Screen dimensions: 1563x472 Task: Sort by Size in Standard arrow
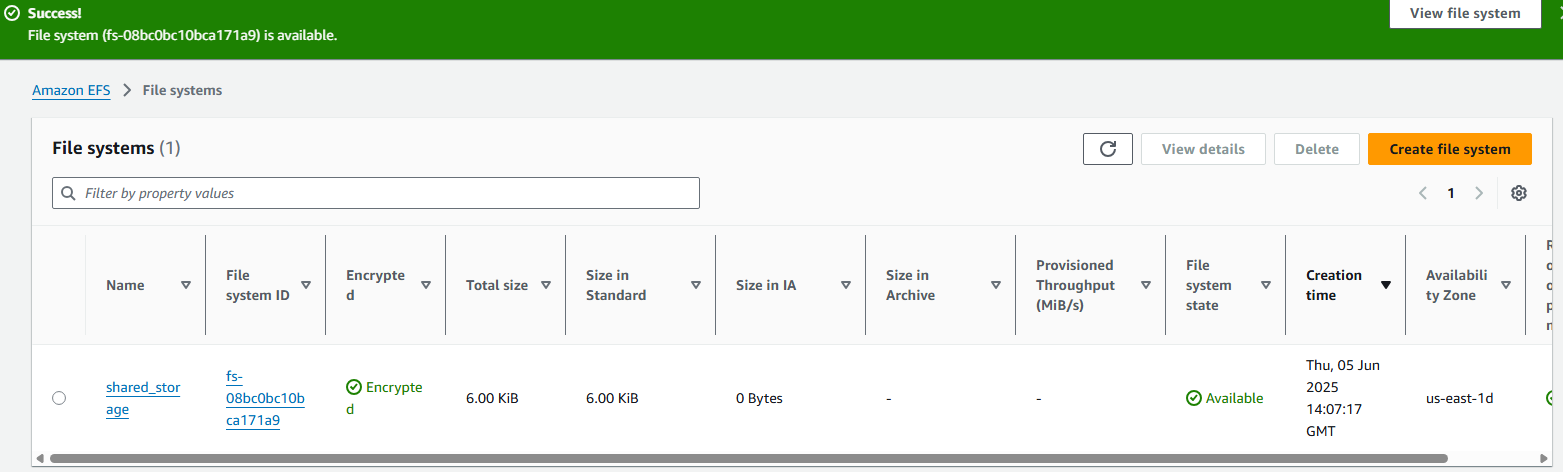coord(696,285)
